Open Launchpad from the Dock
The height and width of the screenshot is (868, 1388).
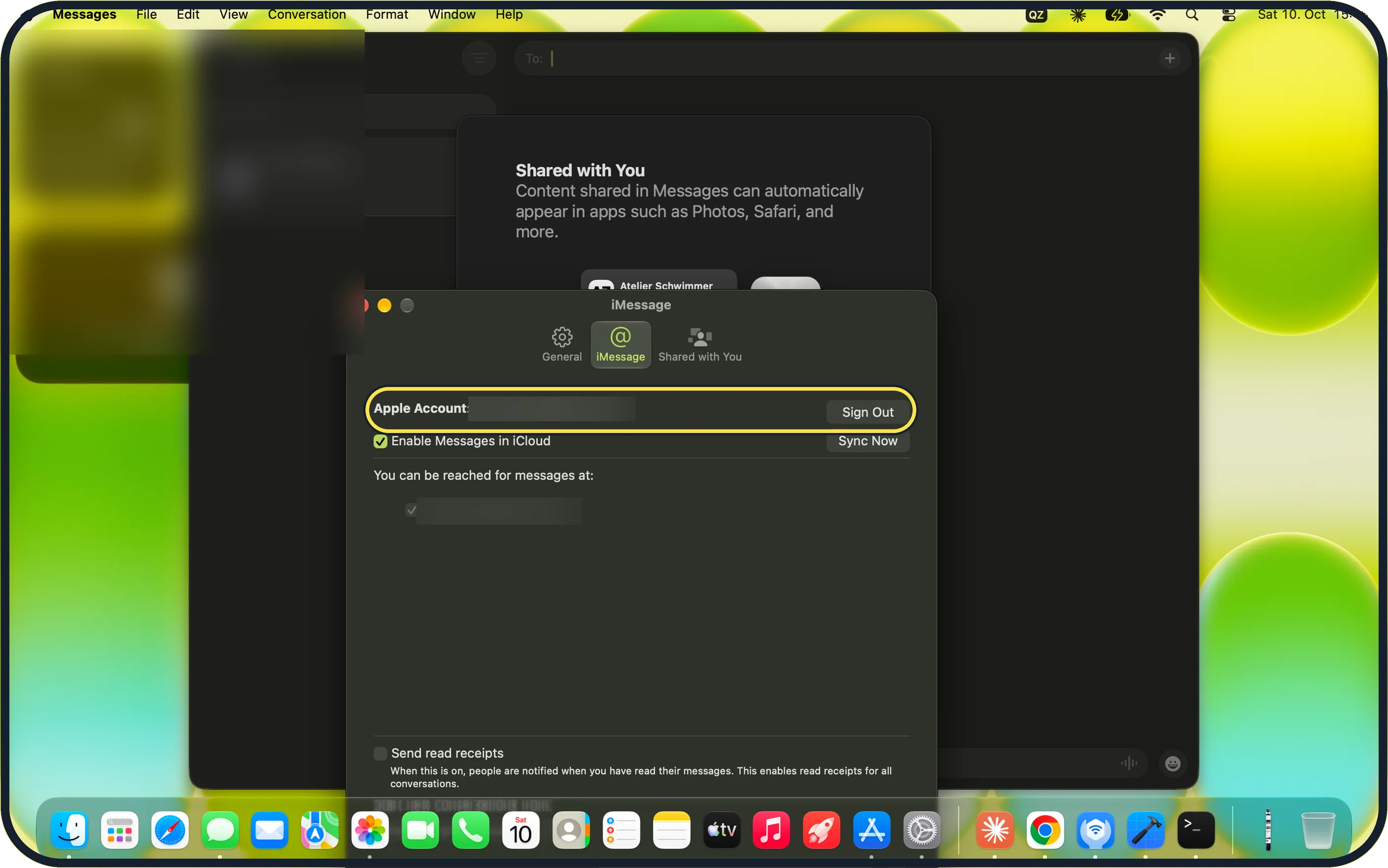[119, 831]
